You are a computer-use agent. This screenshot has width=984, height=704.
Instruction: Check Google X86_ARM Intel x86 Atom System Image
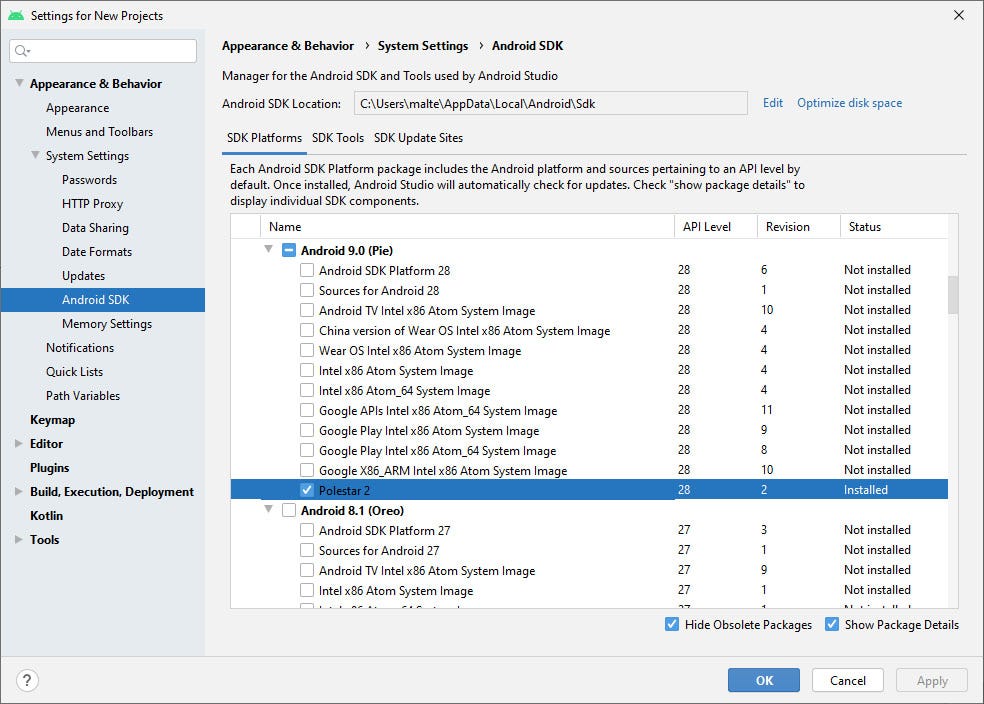coord(307,471)
